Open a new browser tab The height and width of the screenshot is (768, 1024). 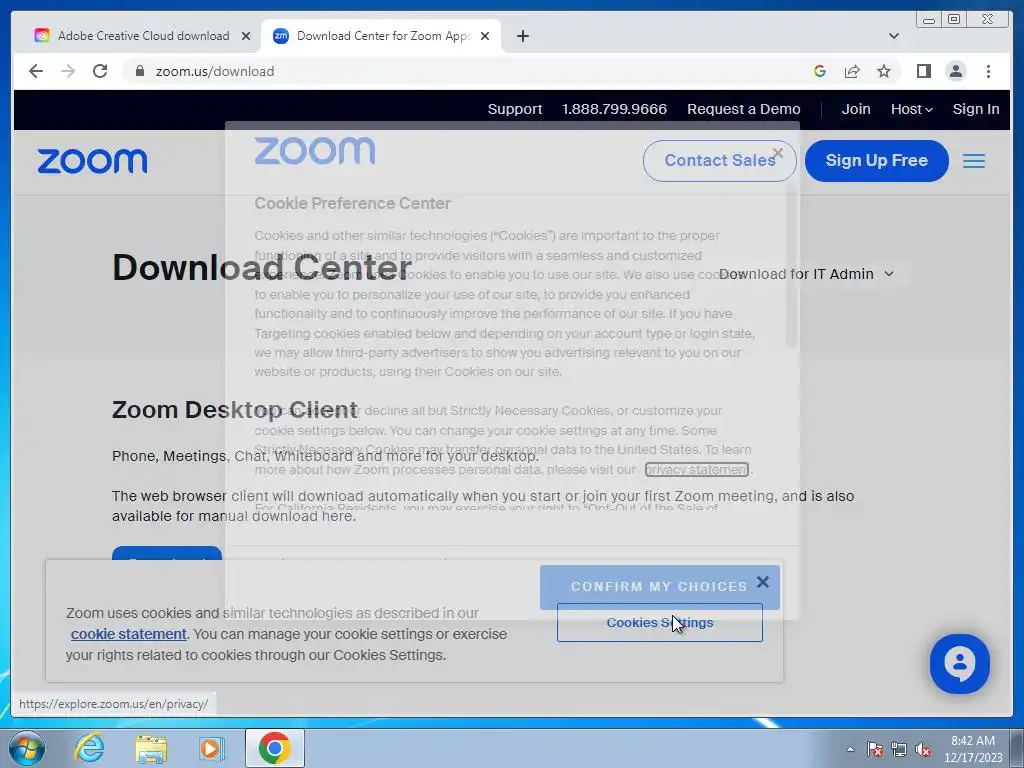click(522, 36)
